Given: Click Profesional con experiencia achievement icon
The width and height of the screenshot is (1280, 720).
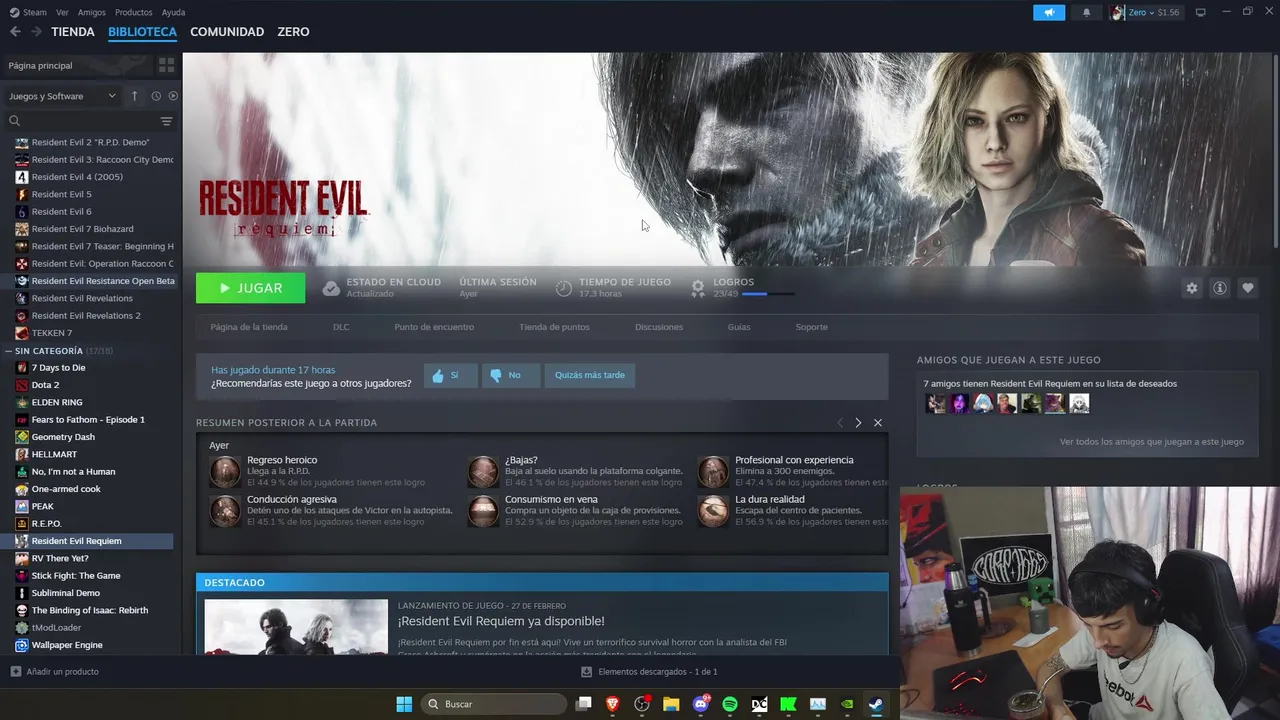Looking at the screenshot, I should [x=713, y=471].
